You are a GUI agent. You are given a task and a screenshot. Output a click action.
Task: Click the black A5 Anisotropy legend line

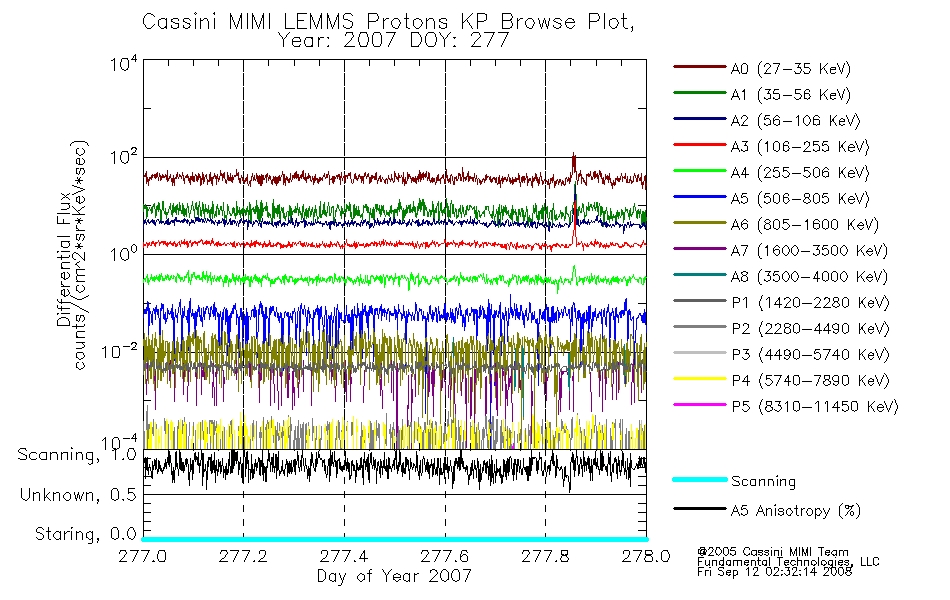[700, 508]
